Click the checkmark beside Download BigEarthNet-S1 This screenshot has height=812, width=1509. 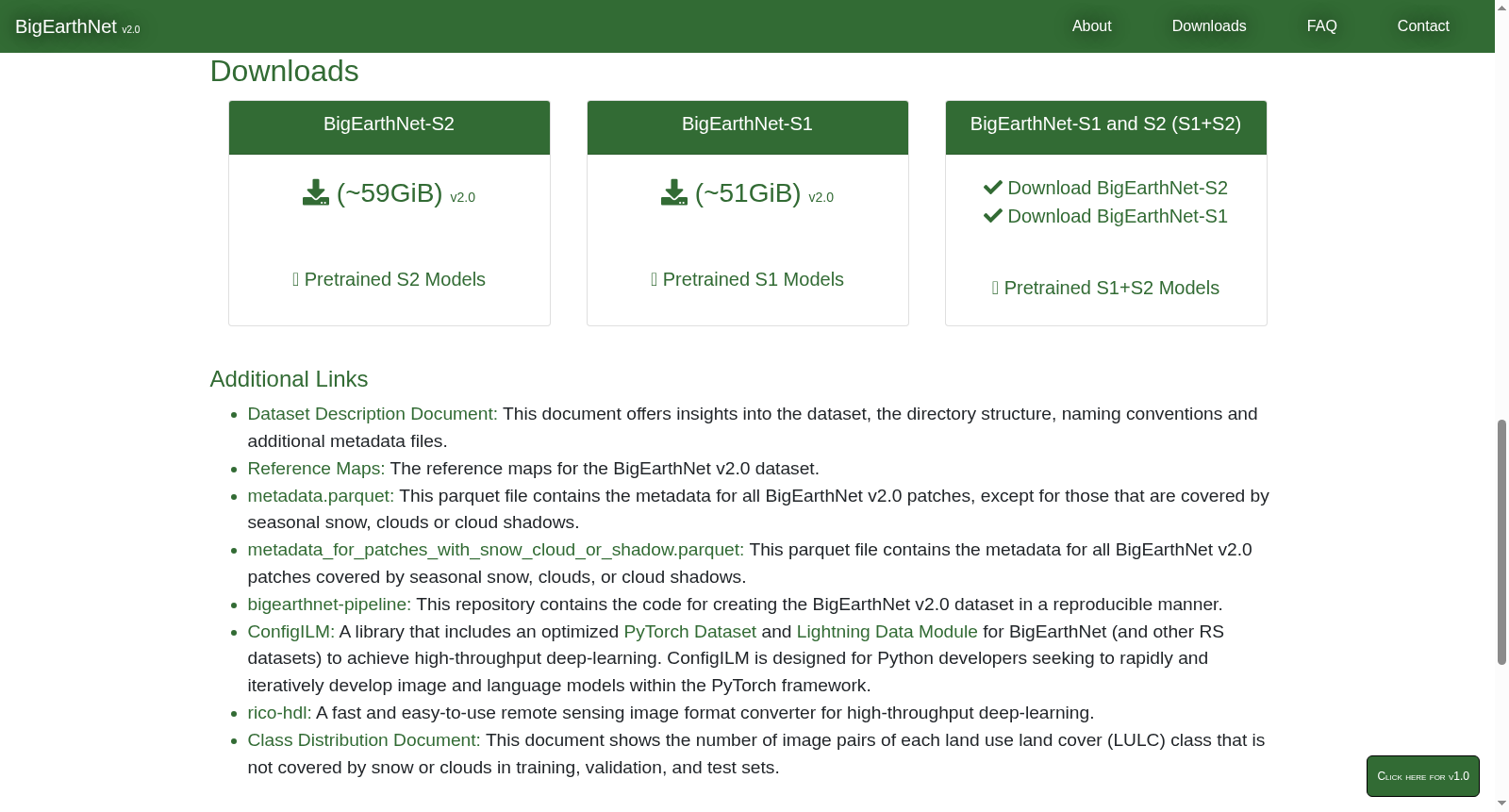[993, 216]
